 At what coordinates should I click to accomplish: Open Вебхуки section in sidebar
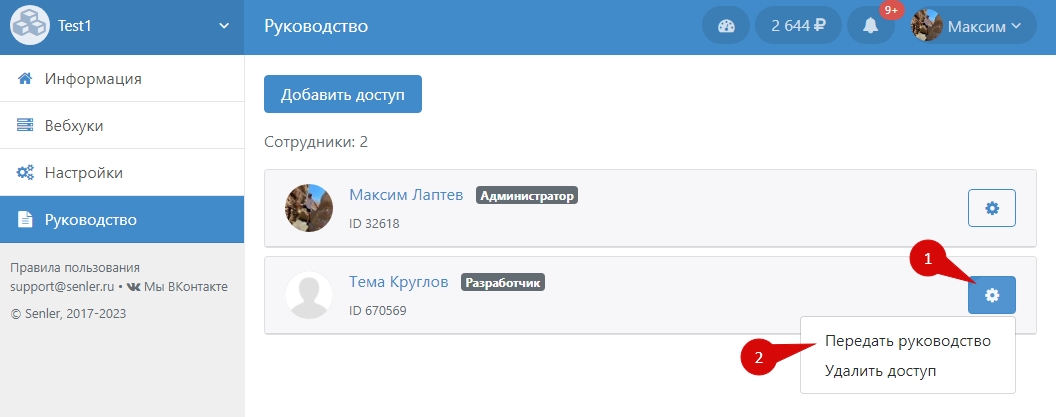(x=73, y=126)
